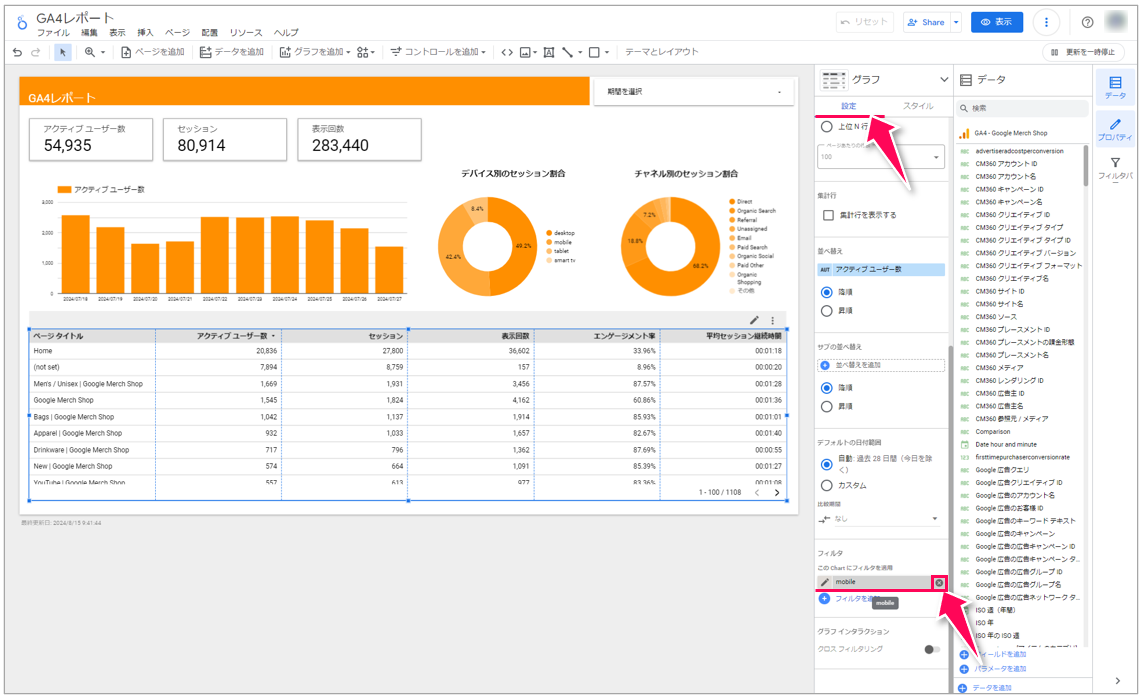Activate the selection pointer tool
The height and width of the screenshot is (698, 1141).
(x=63, y=52)
